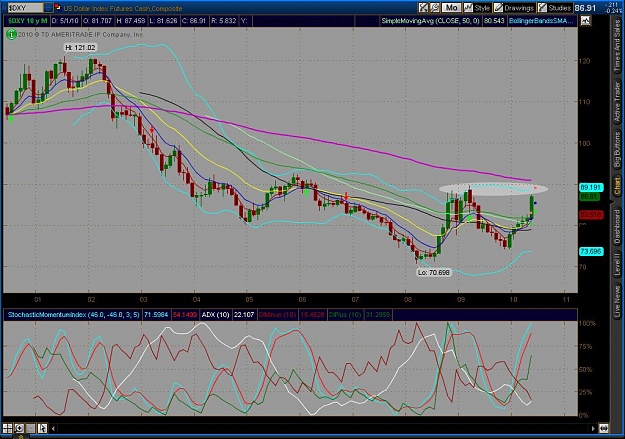Click the green info icon on chart
Viewport: 625px width, 439px height.
point(11,35)
